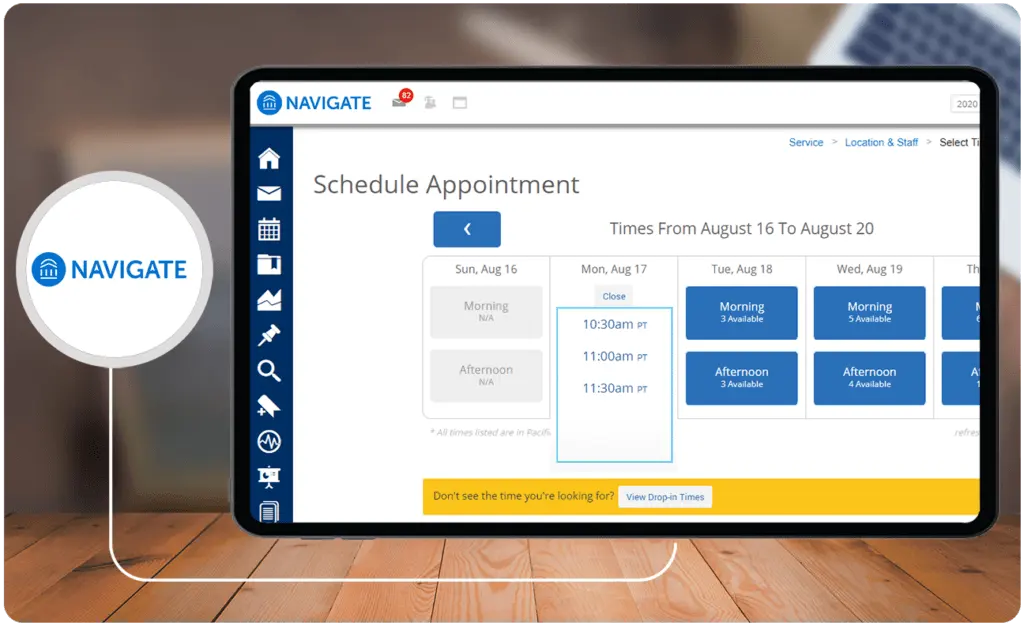Choose the 11:30am PT time slot
Image resolution: width=1024 pixels, height=626 pixels.
615,388
